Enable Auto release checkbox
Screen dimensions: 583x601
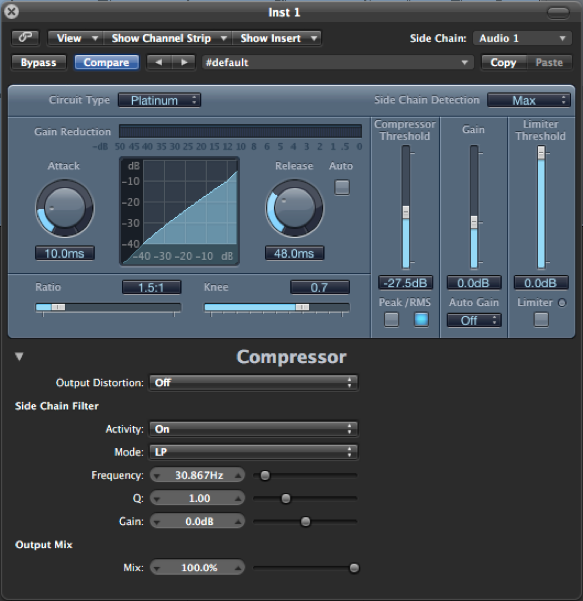342,187
